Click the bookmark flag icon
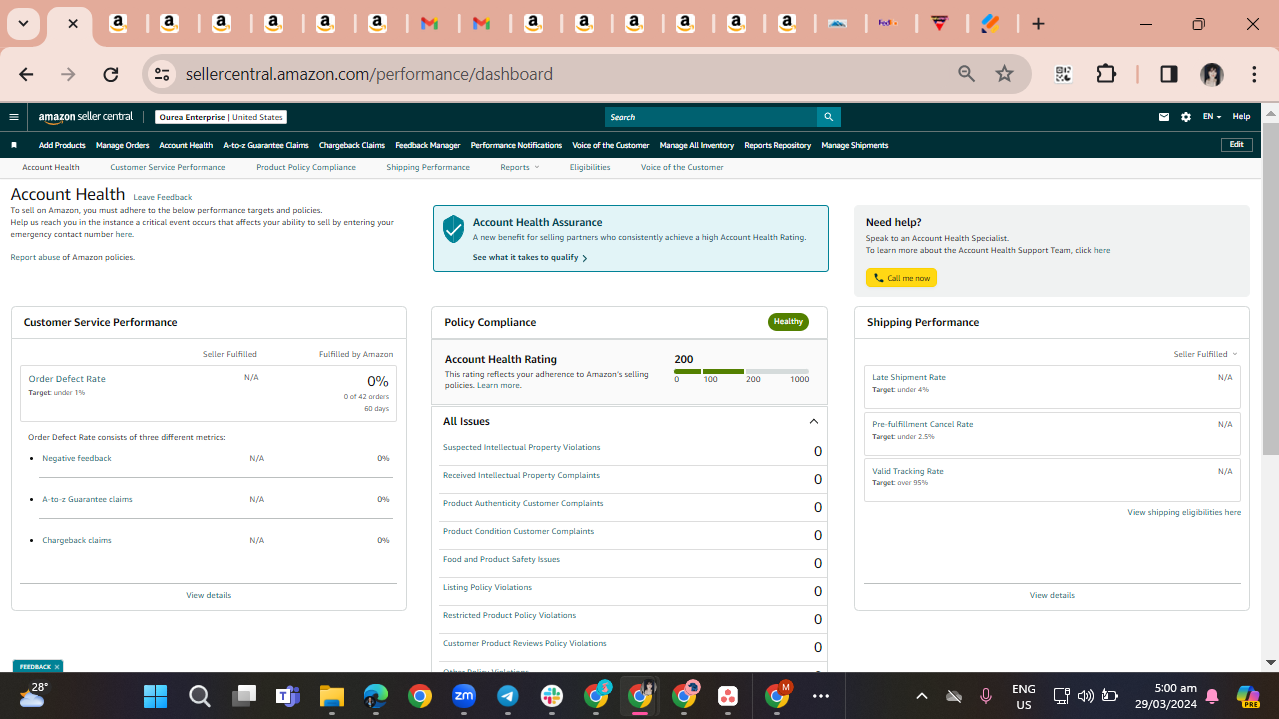1279x719 pixels. tap(14, 145)
